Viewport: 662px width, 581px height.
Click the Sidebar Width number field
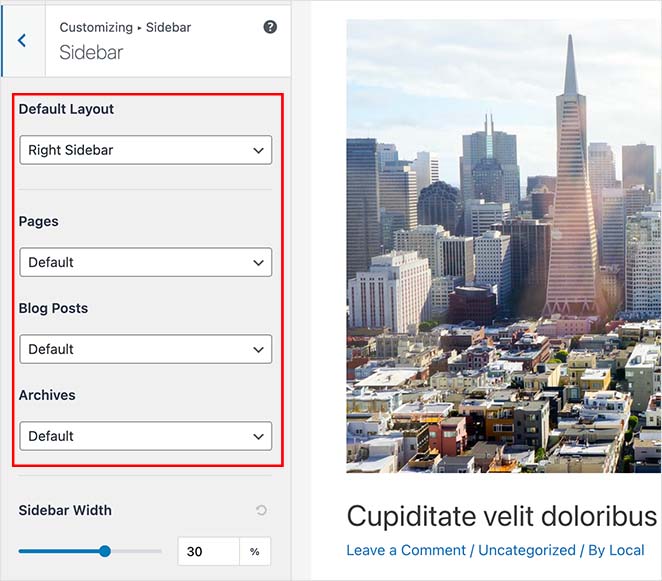click(208, 551)
